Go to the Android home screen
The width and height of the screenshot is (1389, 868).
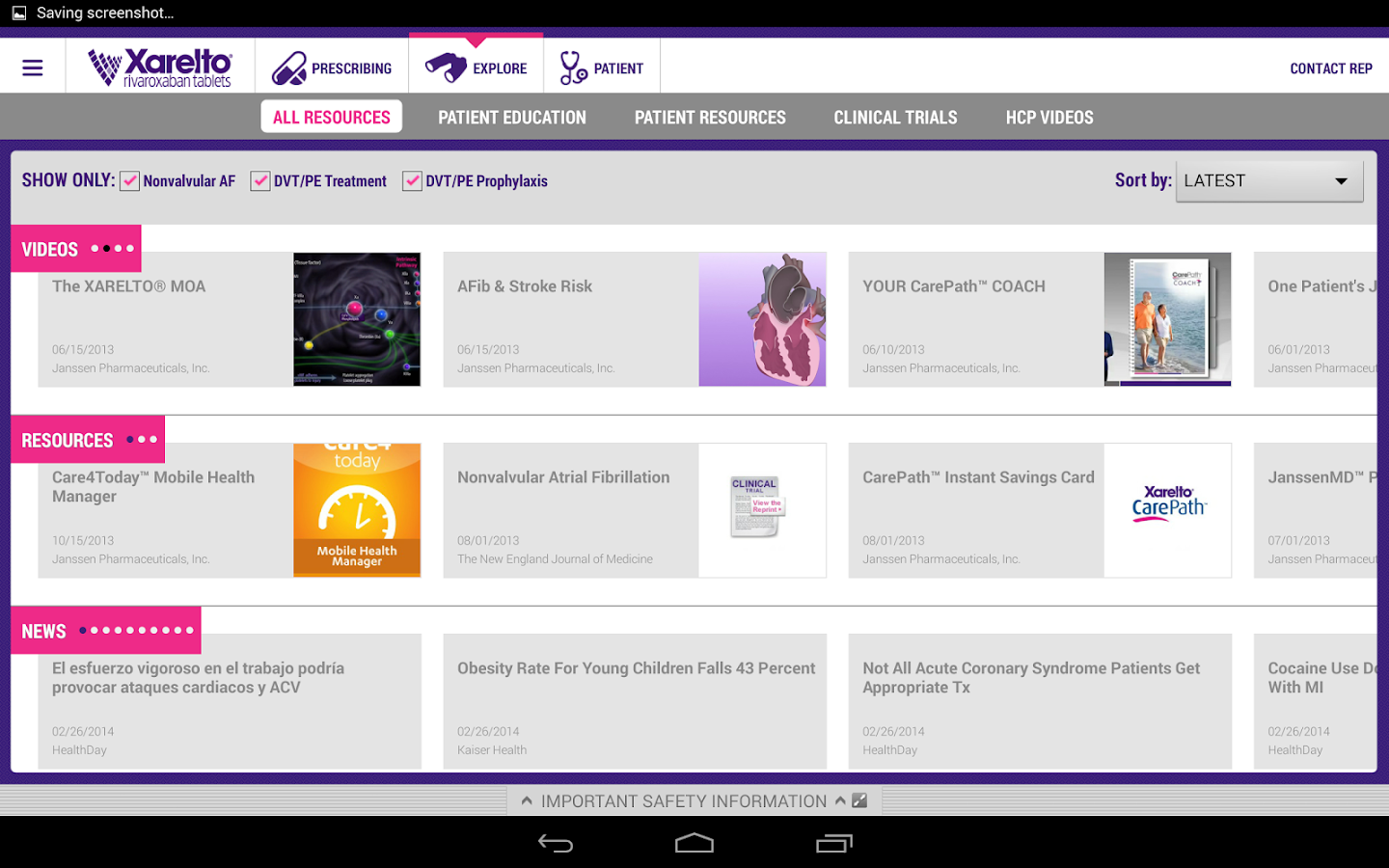[694, 844]
